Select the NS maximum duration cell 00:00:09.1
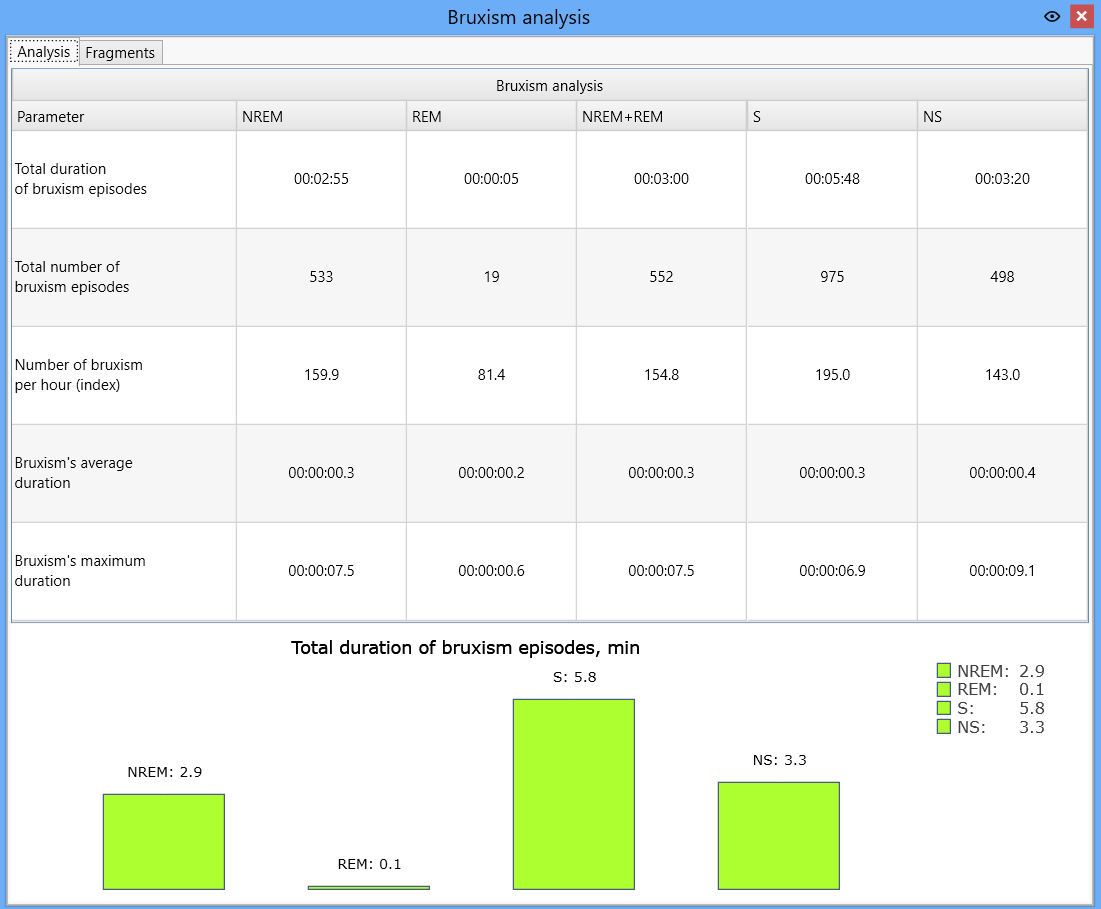 pos(1003,571)
